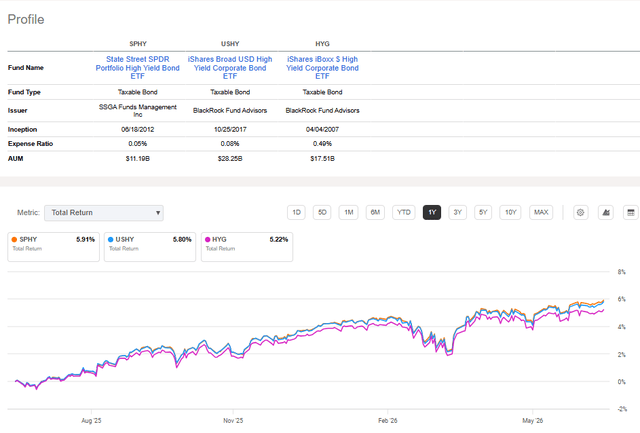Set chart range to 5Y
The width and height of the screenshot is (640, 433).
point(483,212)
